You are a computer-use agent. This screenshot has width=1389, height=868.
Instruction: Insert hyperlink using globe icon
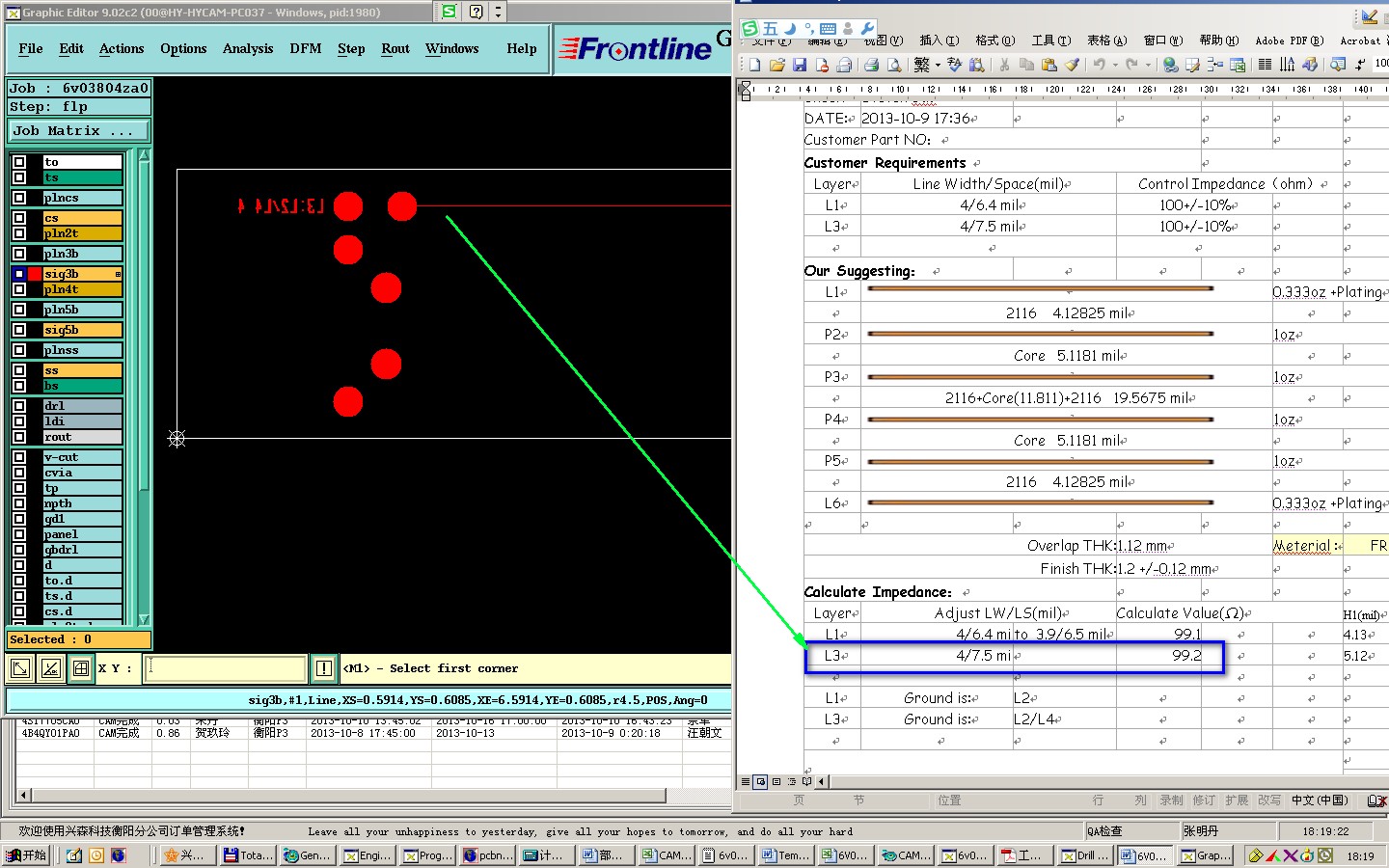point(1170,65)
